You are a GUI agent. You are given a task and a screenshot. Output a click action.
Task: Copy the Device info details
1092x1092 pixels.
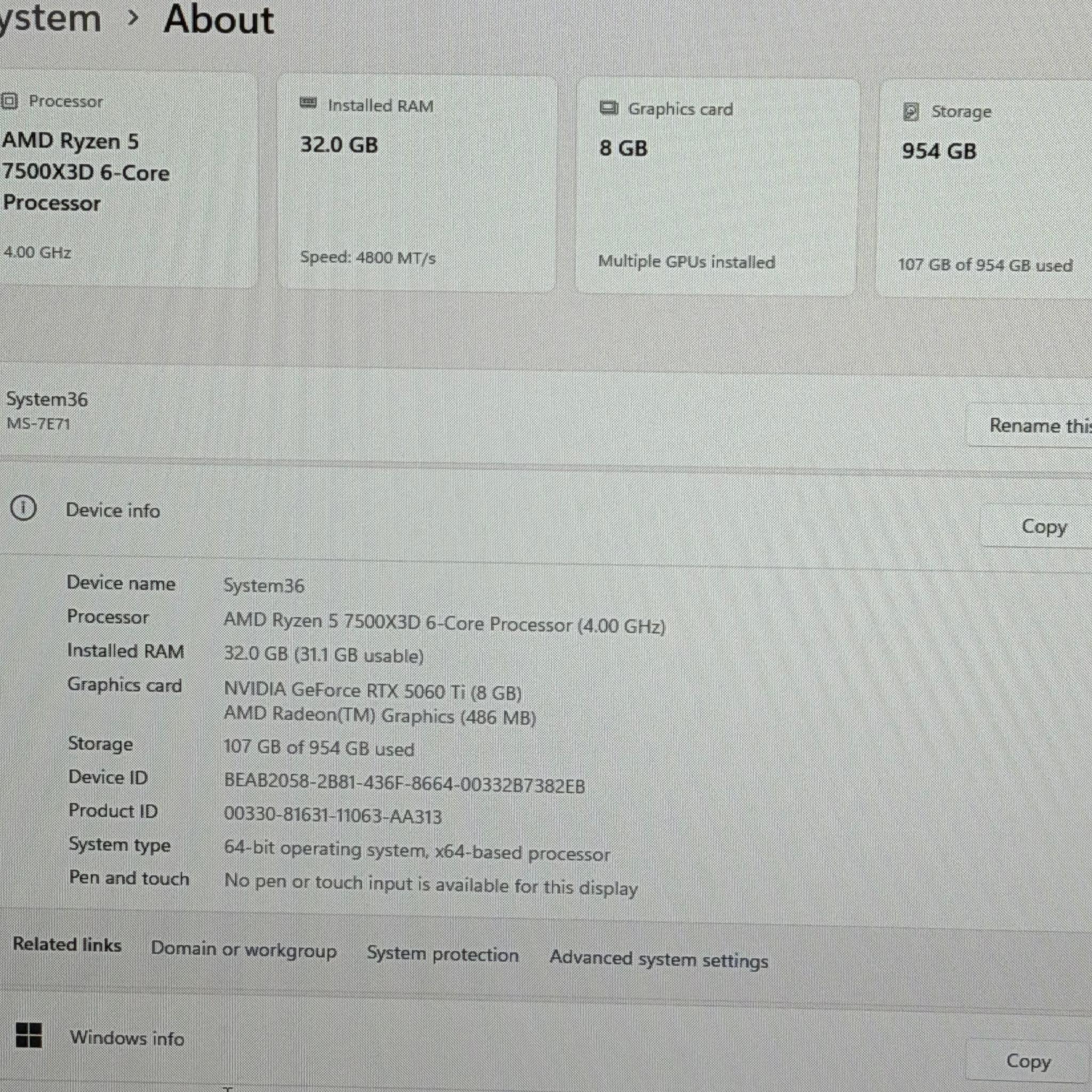[x=1037, y=526]
